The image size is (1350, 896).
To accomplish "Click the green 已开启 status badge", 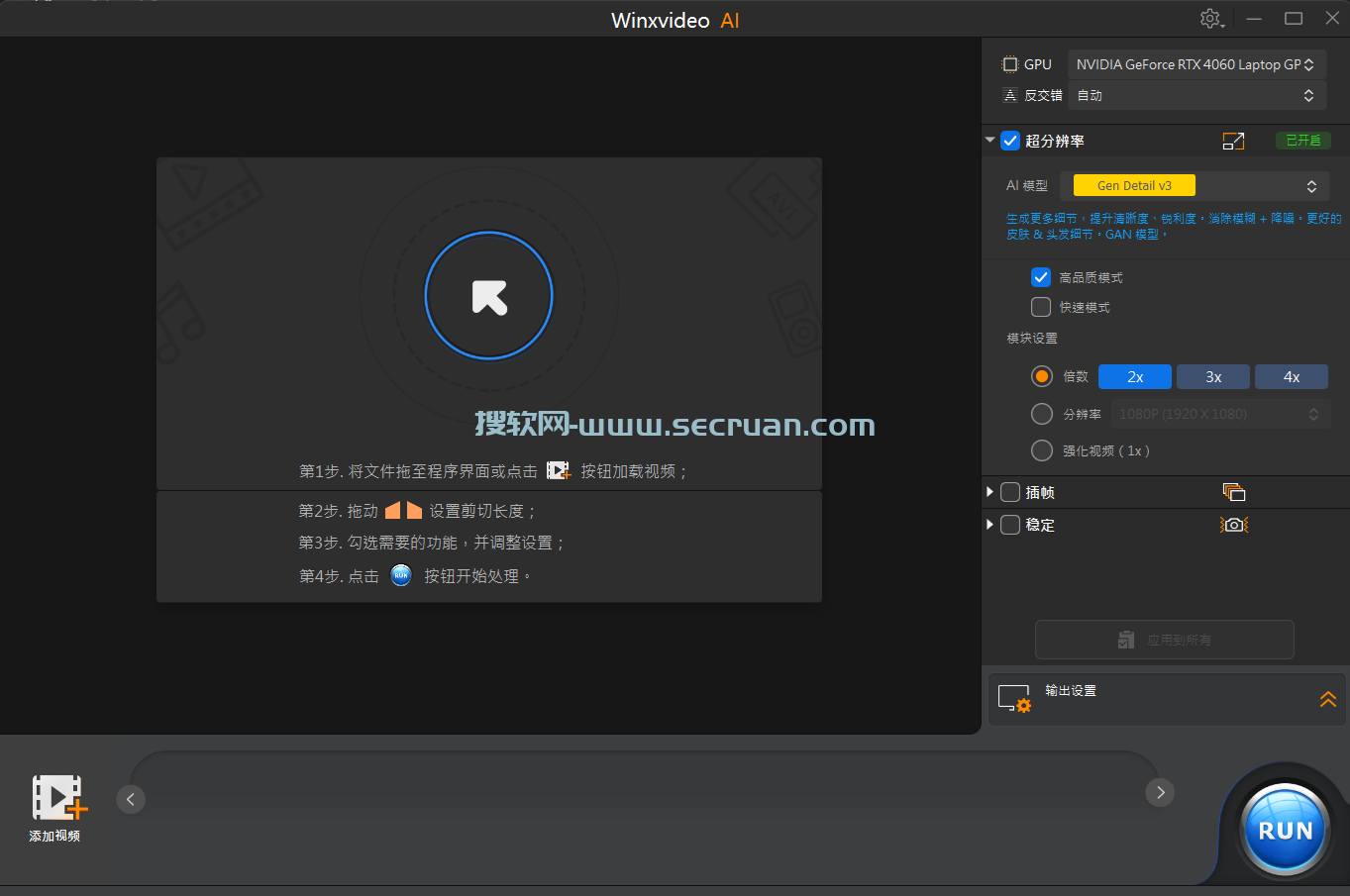I will [x=1303, y=141].
